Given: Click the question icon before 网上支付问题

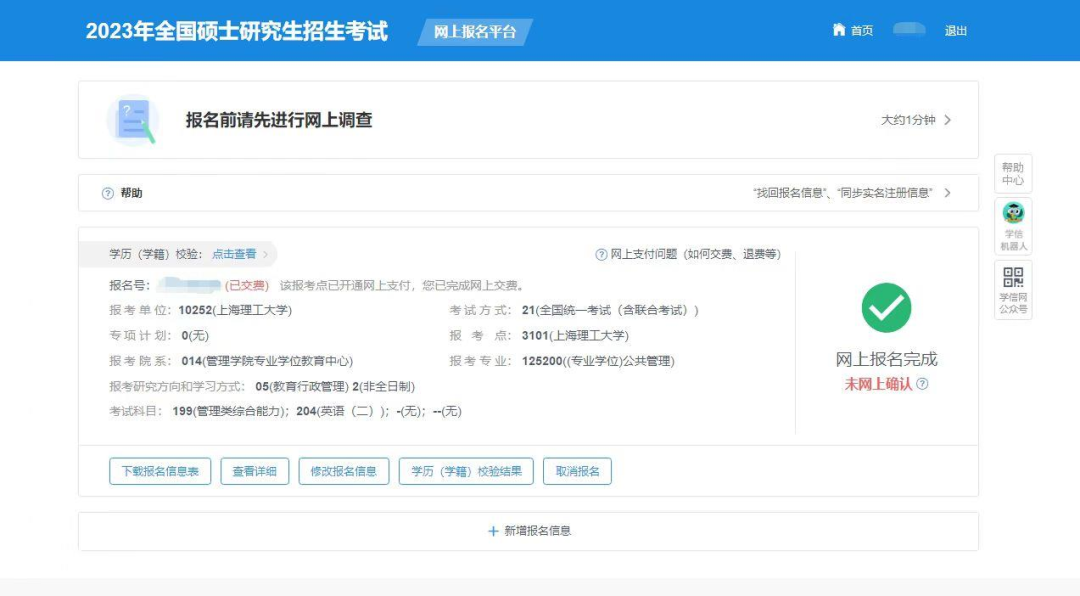Looking at the screenshot, I should point(601,255).
